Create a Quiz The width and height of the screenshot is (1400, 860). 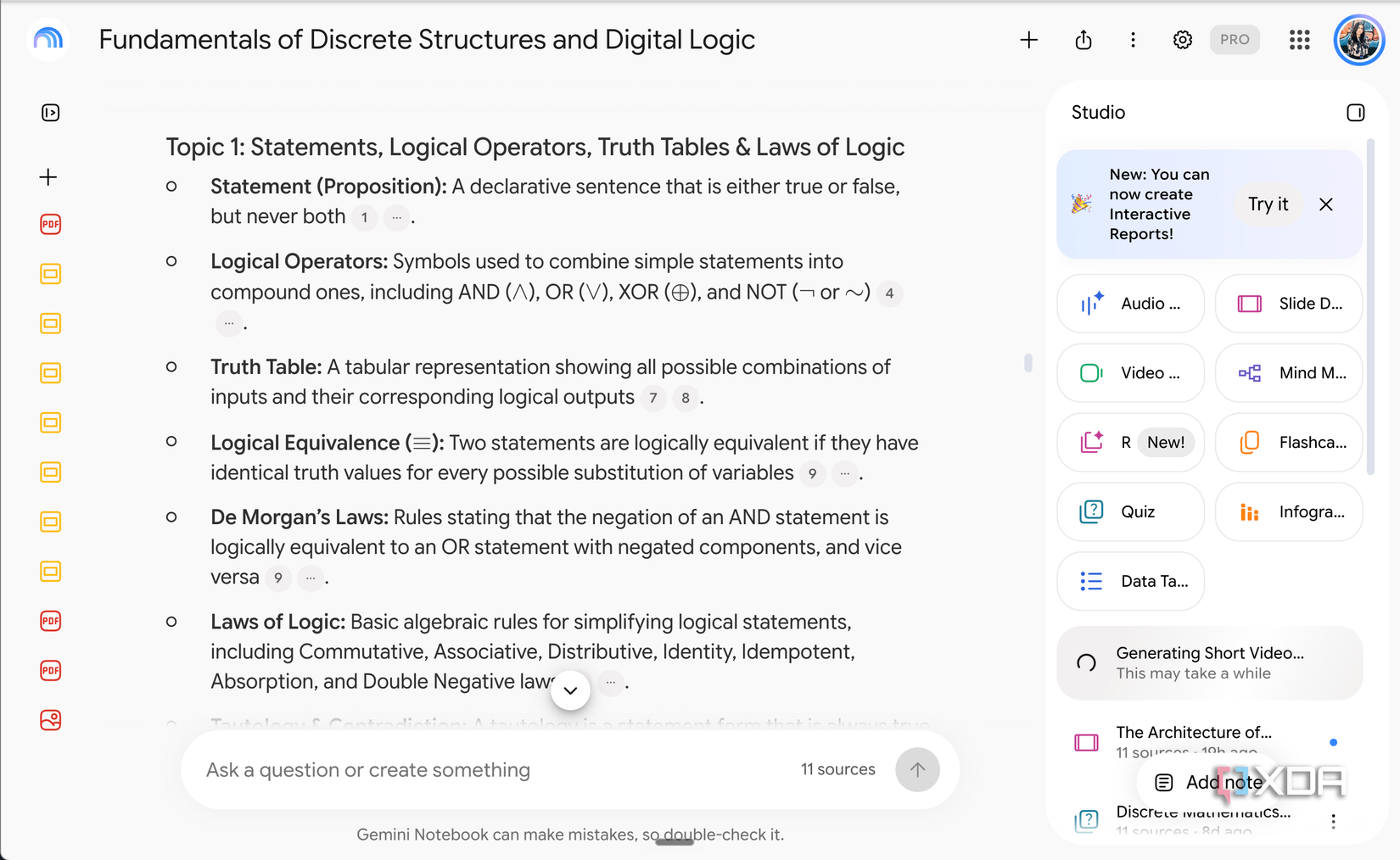coord(1130,512)
